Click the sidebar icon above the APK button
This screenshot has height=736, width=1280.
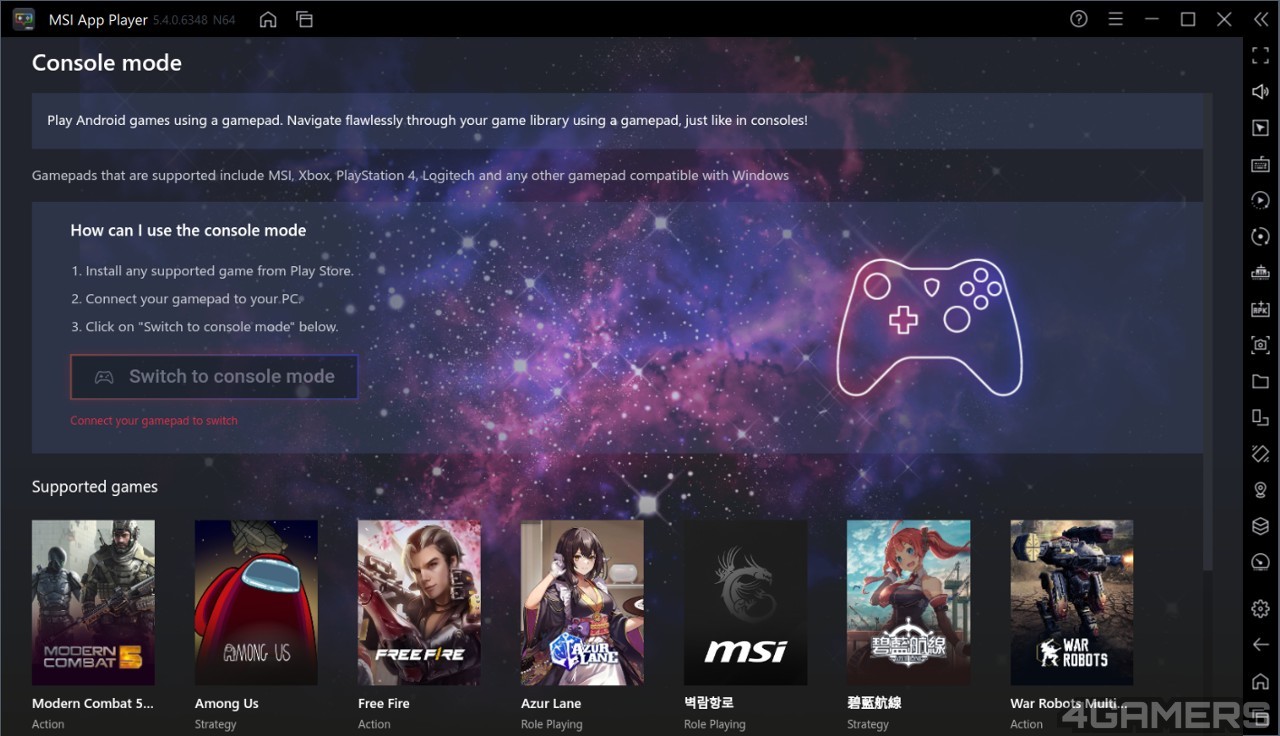1260,273
